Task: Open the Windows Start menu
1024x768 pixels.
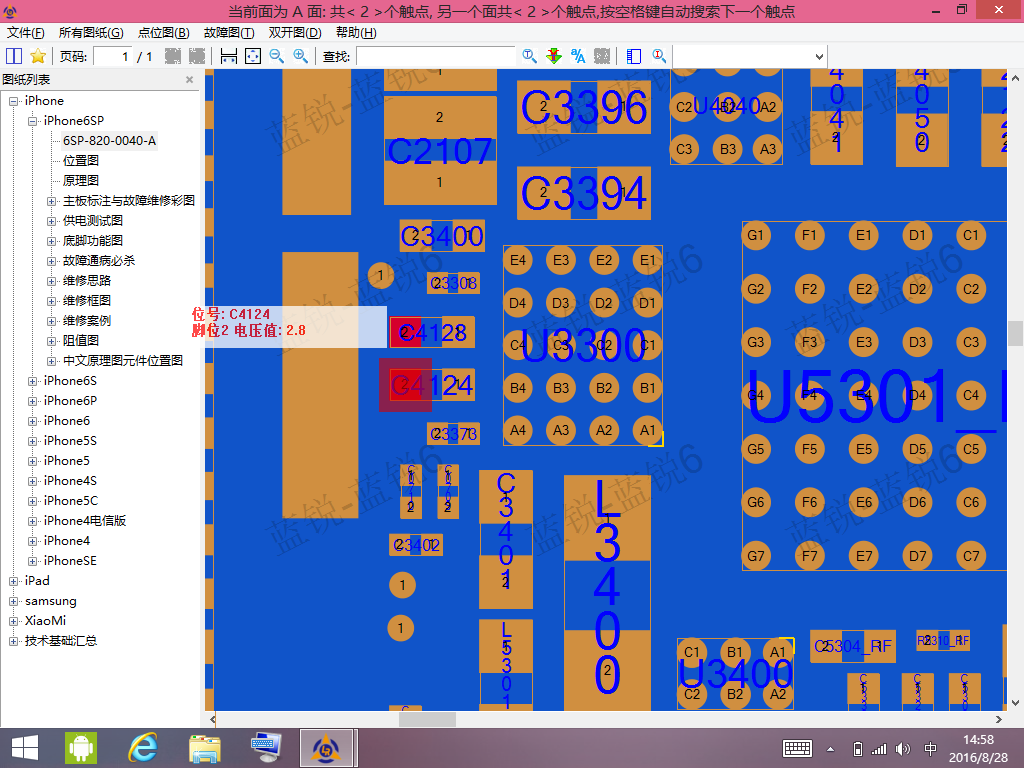Action: (x=25, y=748)
